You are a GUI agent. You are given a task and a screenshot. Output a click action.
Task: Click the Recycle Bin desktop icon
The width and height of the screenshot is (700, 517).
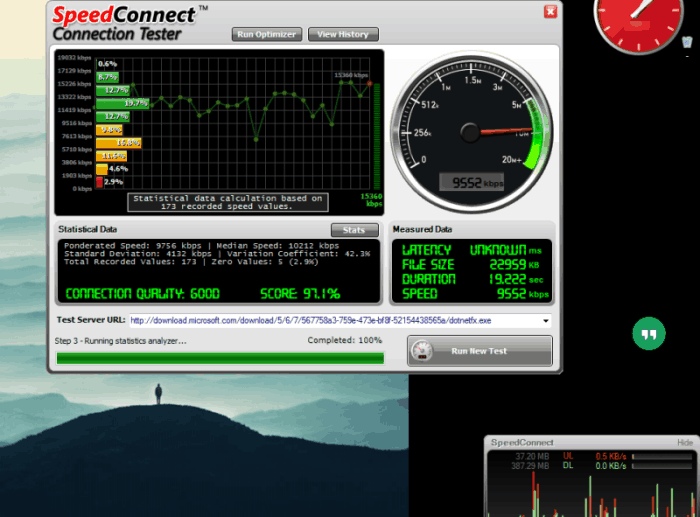[x=687, y=42]
